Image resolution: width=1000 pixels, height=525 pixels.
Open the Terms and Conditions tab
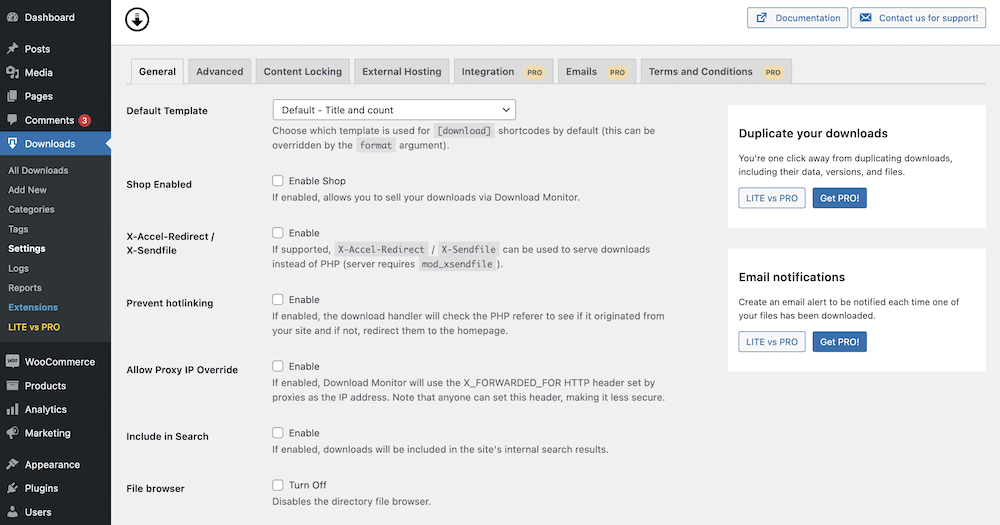tap(716, 71)
